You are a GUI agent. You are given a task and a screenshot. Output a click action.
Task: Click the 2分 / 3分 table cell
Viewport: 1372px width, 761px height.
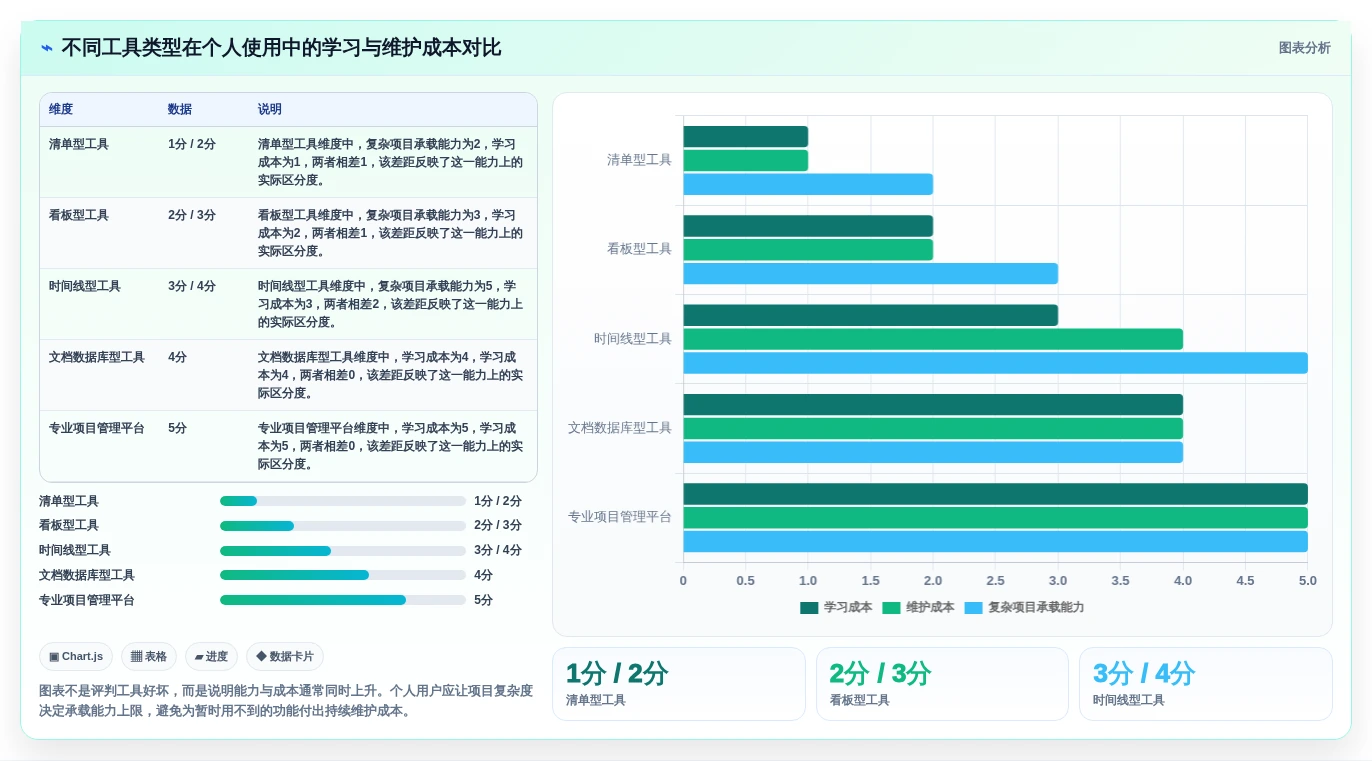click(x=192, y=215)
